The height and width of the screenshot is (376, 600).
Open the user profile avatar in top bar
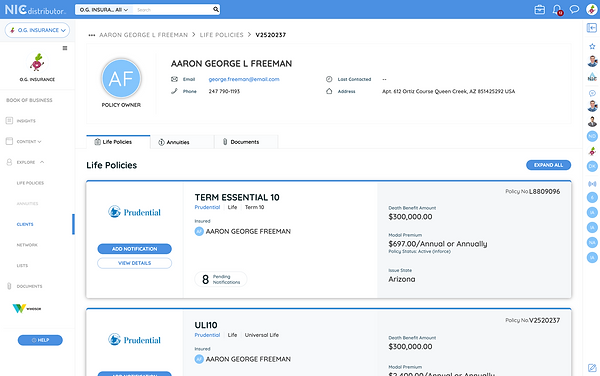point(592,9)
